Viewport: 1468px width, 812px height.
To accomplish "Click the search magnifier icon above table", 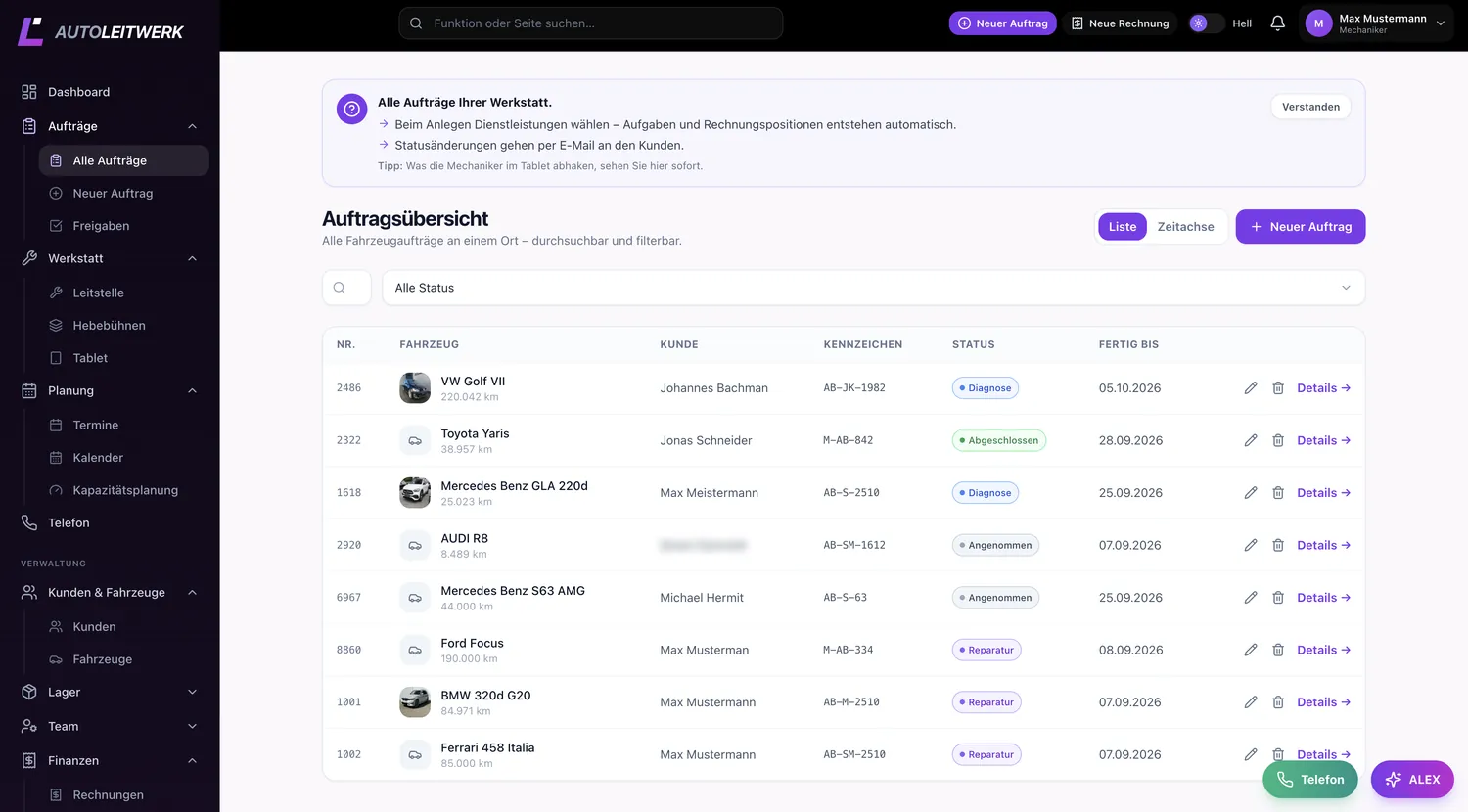I will [x=340, y=288].
